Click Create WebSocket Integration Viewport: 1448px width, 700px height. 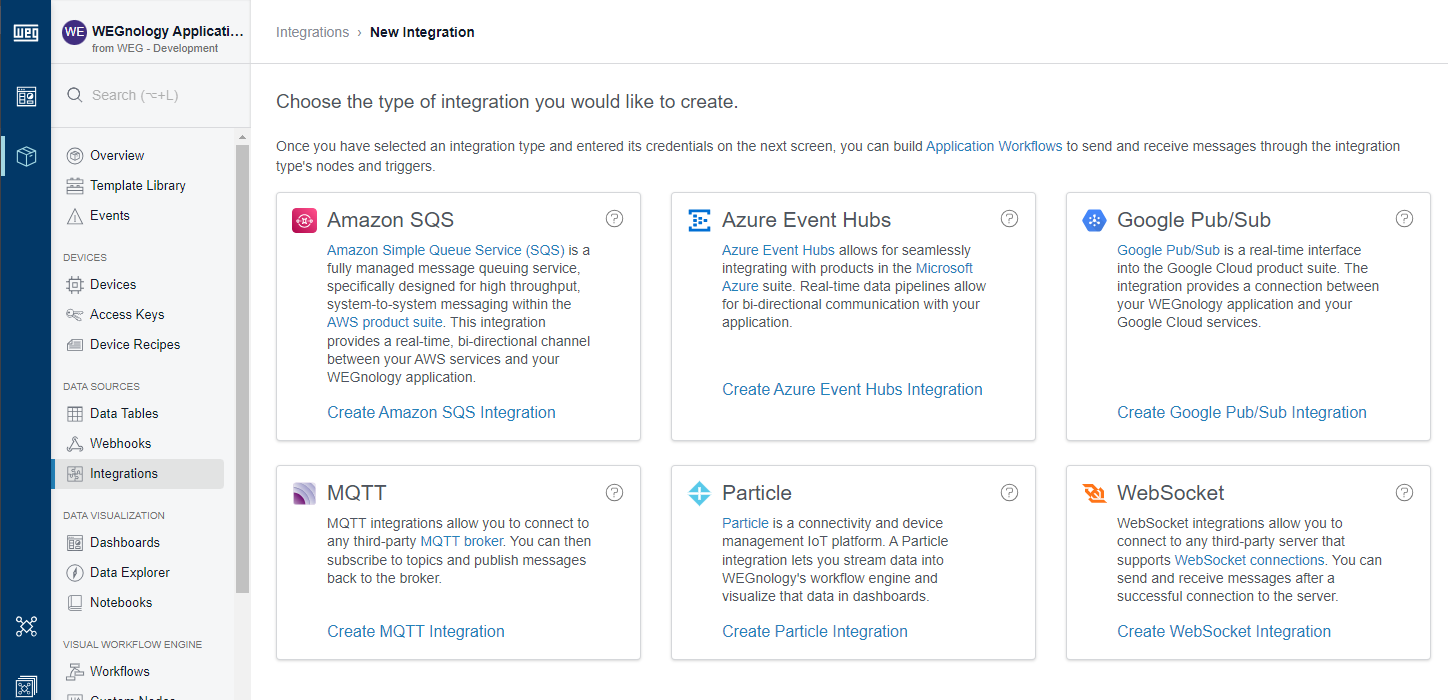1224,631
